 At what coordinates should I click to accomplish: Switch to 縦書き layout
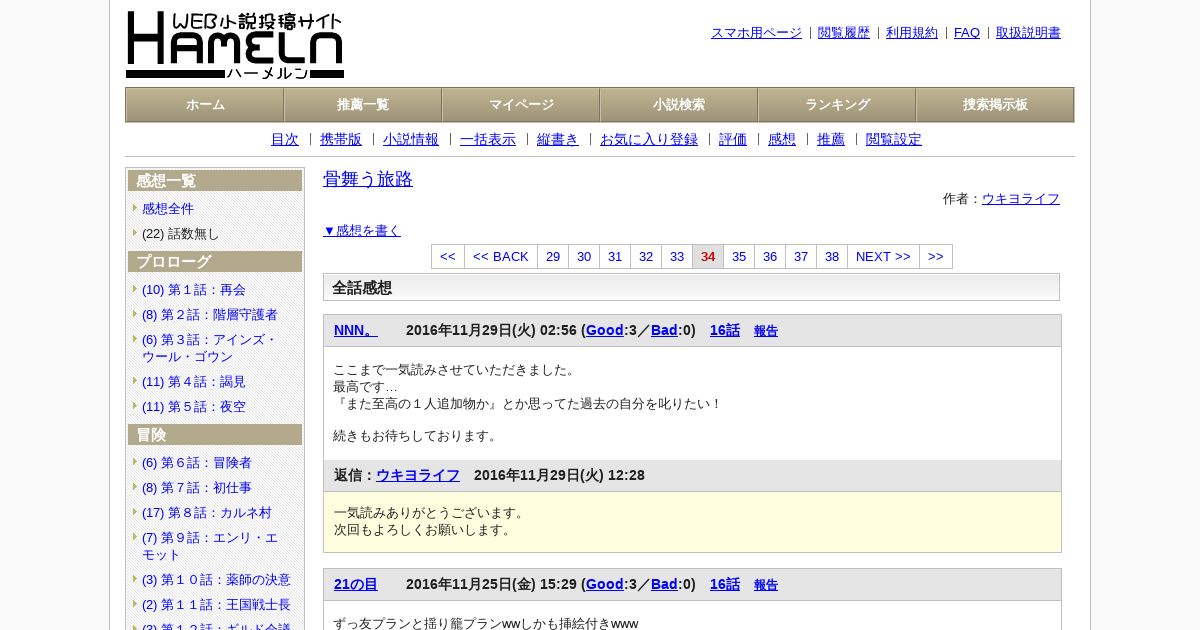[x=558, y=139]
